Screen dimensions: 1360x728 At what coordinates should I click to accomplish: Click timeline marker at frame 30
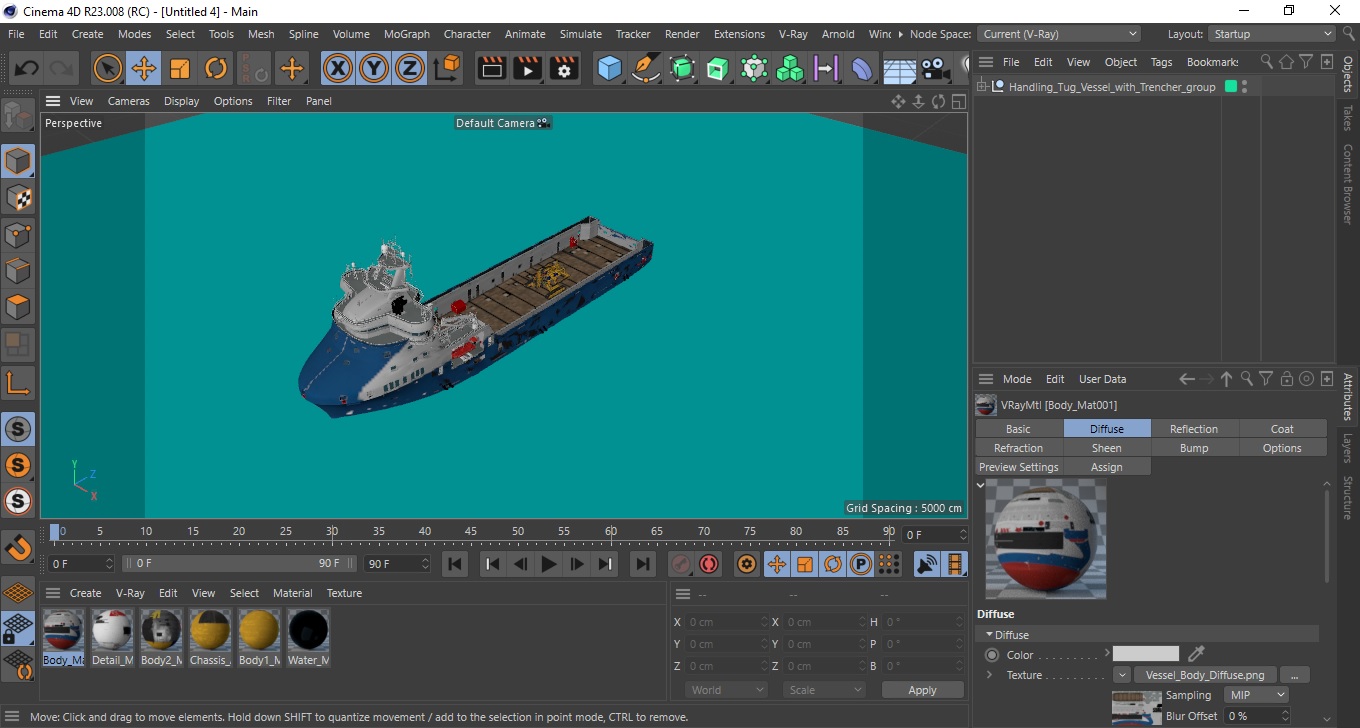pos(332,531)
